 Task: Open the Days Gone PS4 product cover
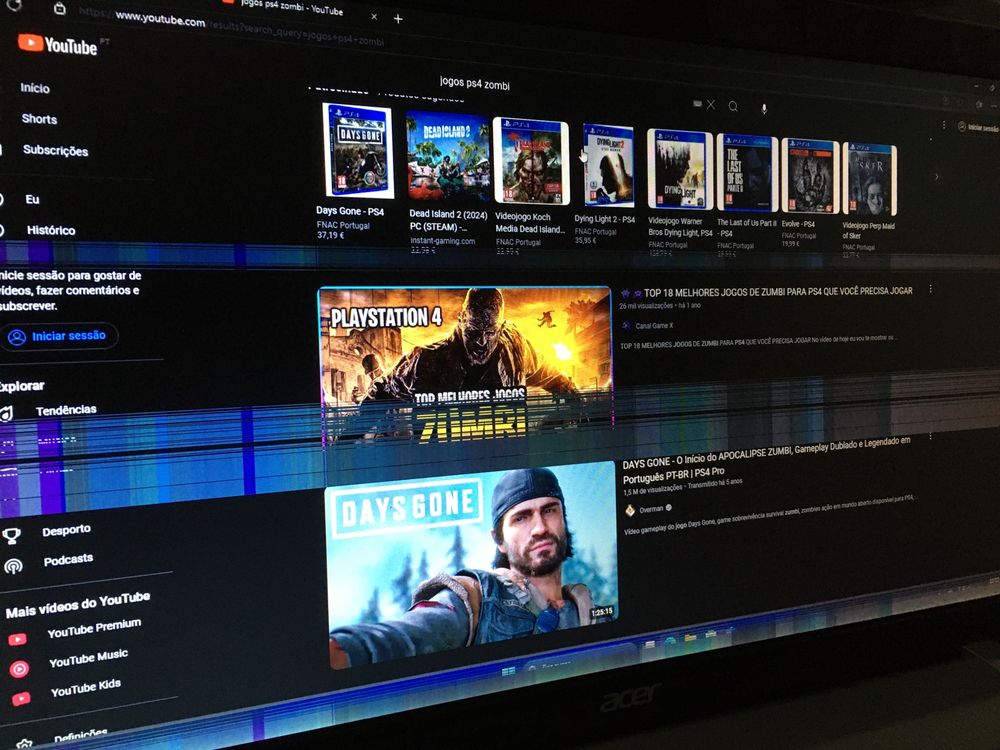click(358, 151)
